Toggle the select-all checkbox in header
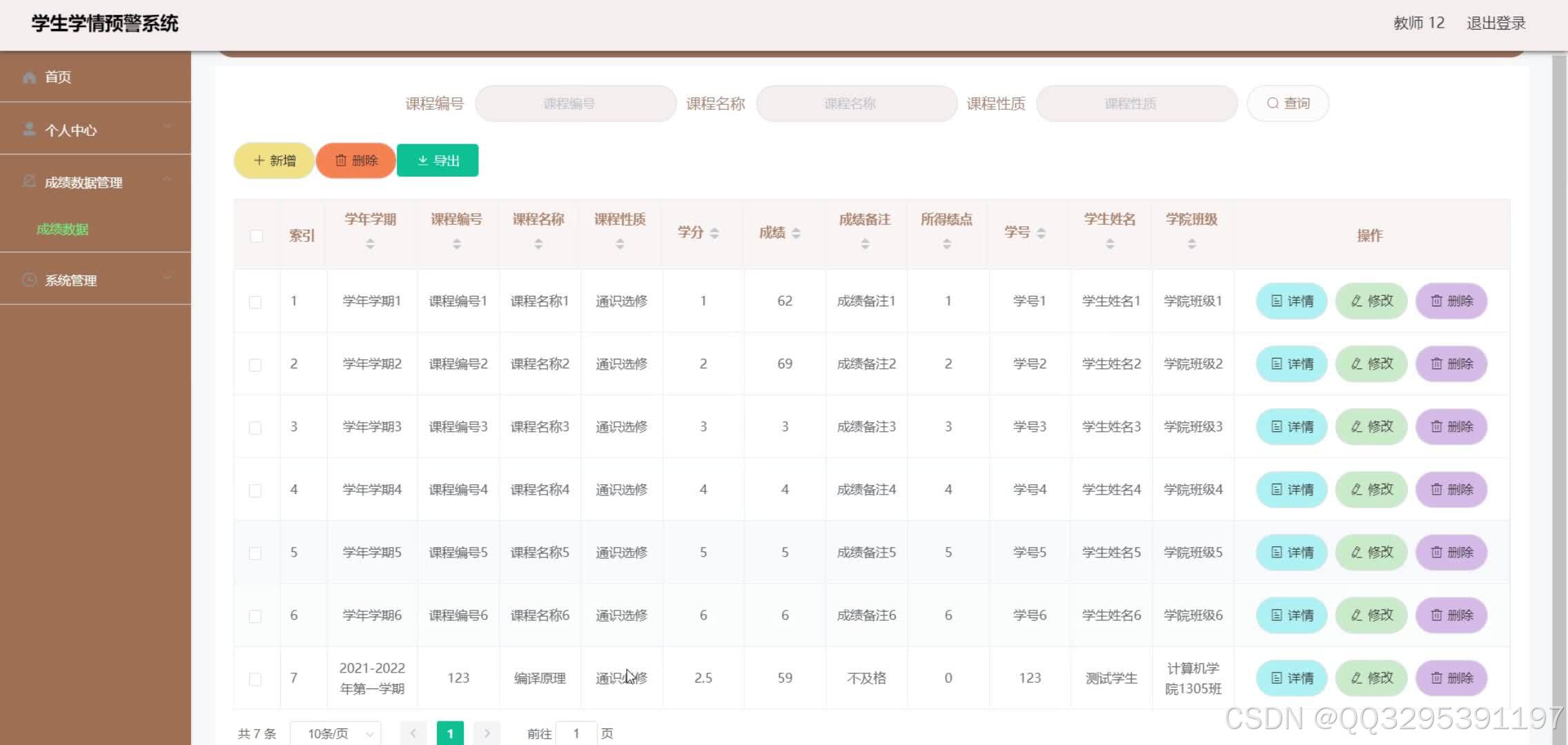The height and width of the screenshot is (745, 1568). (x=256, y=236)
